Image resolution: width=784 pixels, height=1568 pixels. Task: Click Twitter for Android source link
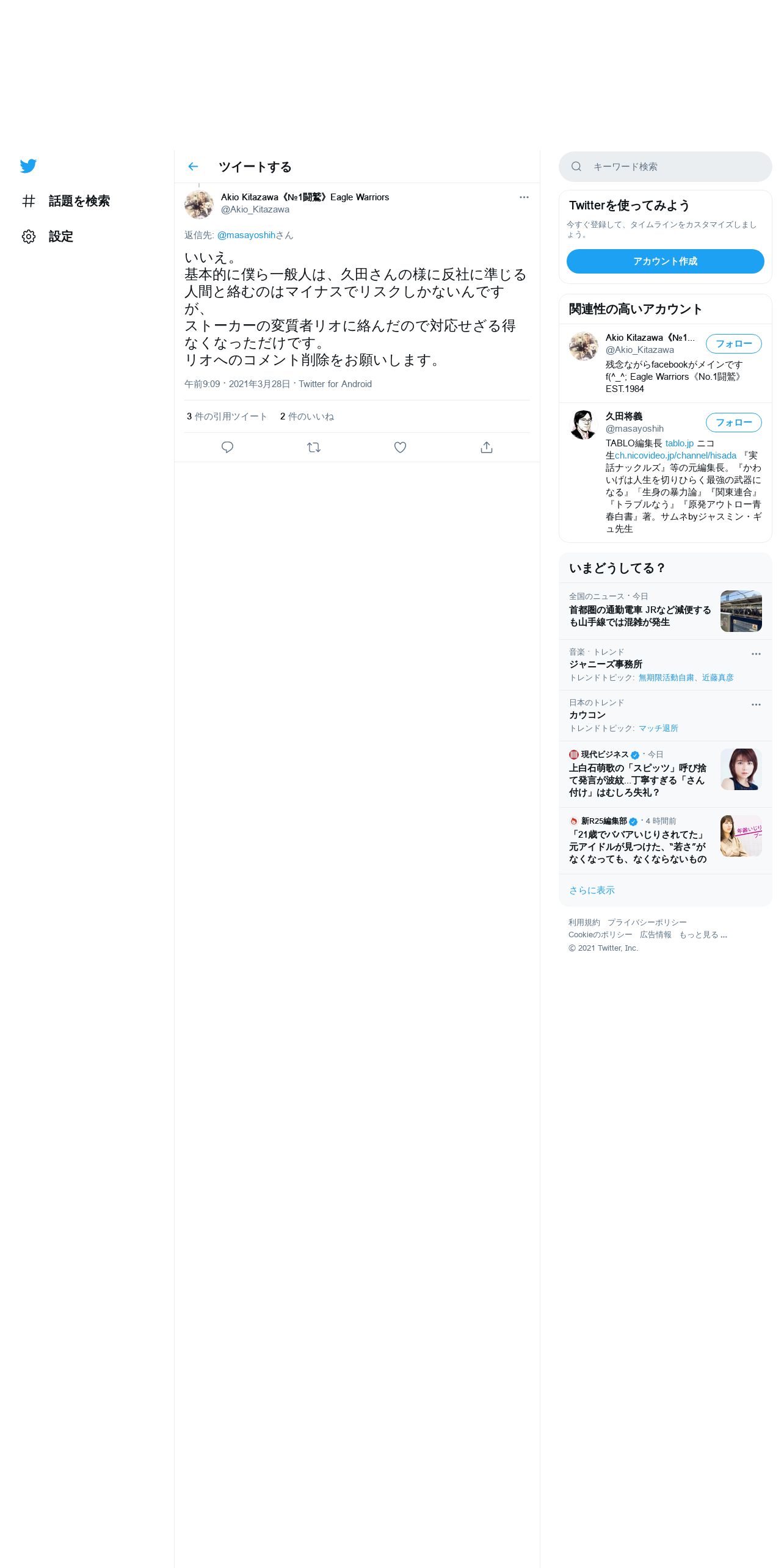pyautogui.click(x=335, y=384)
